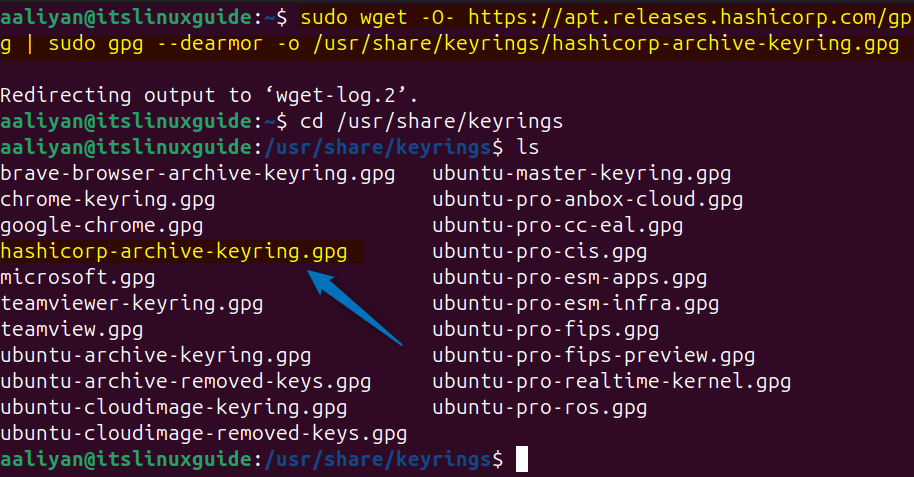This screenshot has width=914, height=477.
Task: Click ubuntu-archive-keyring.gpg in the output
Action: 156,356
